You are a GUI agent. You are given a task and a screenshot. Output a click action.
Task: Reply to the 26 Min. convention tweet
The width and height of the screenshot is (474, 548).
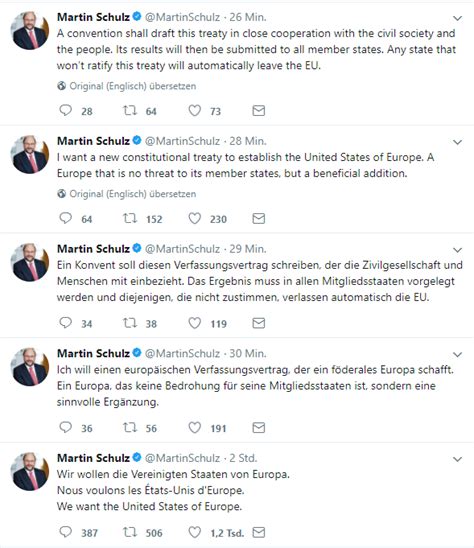click(x=65, y=110)
